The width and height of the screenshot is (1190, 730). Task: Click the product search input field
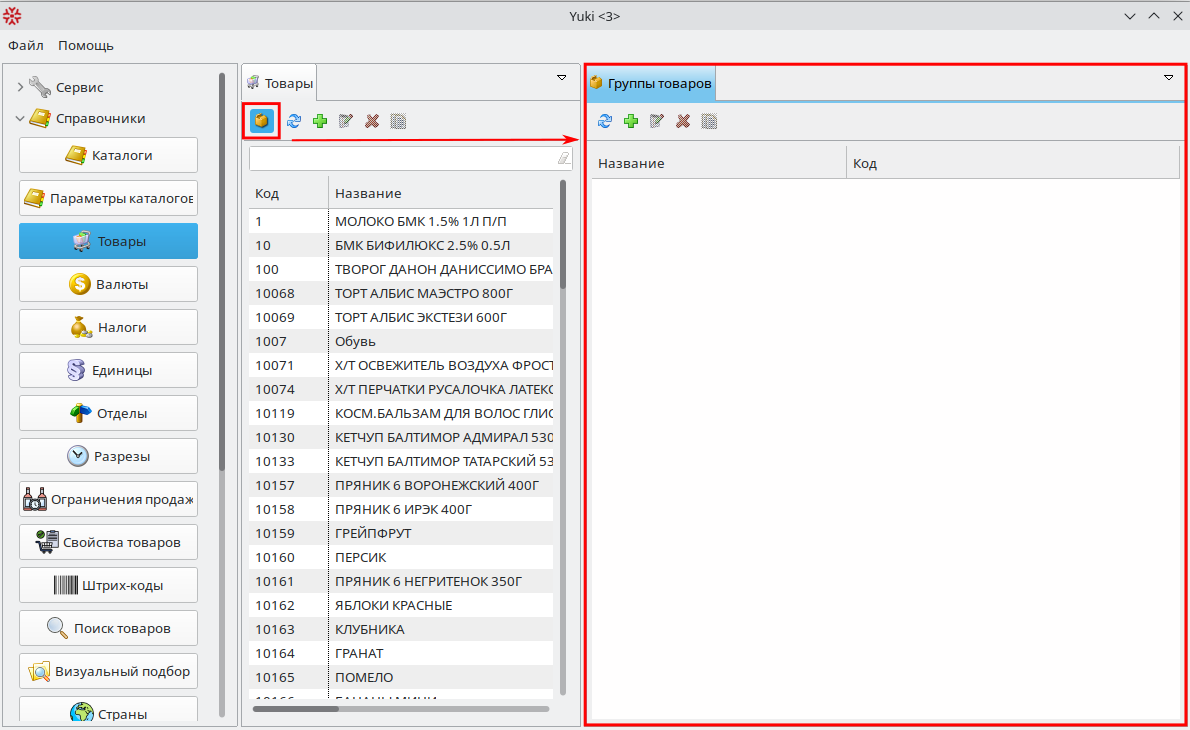coord(400,158)
